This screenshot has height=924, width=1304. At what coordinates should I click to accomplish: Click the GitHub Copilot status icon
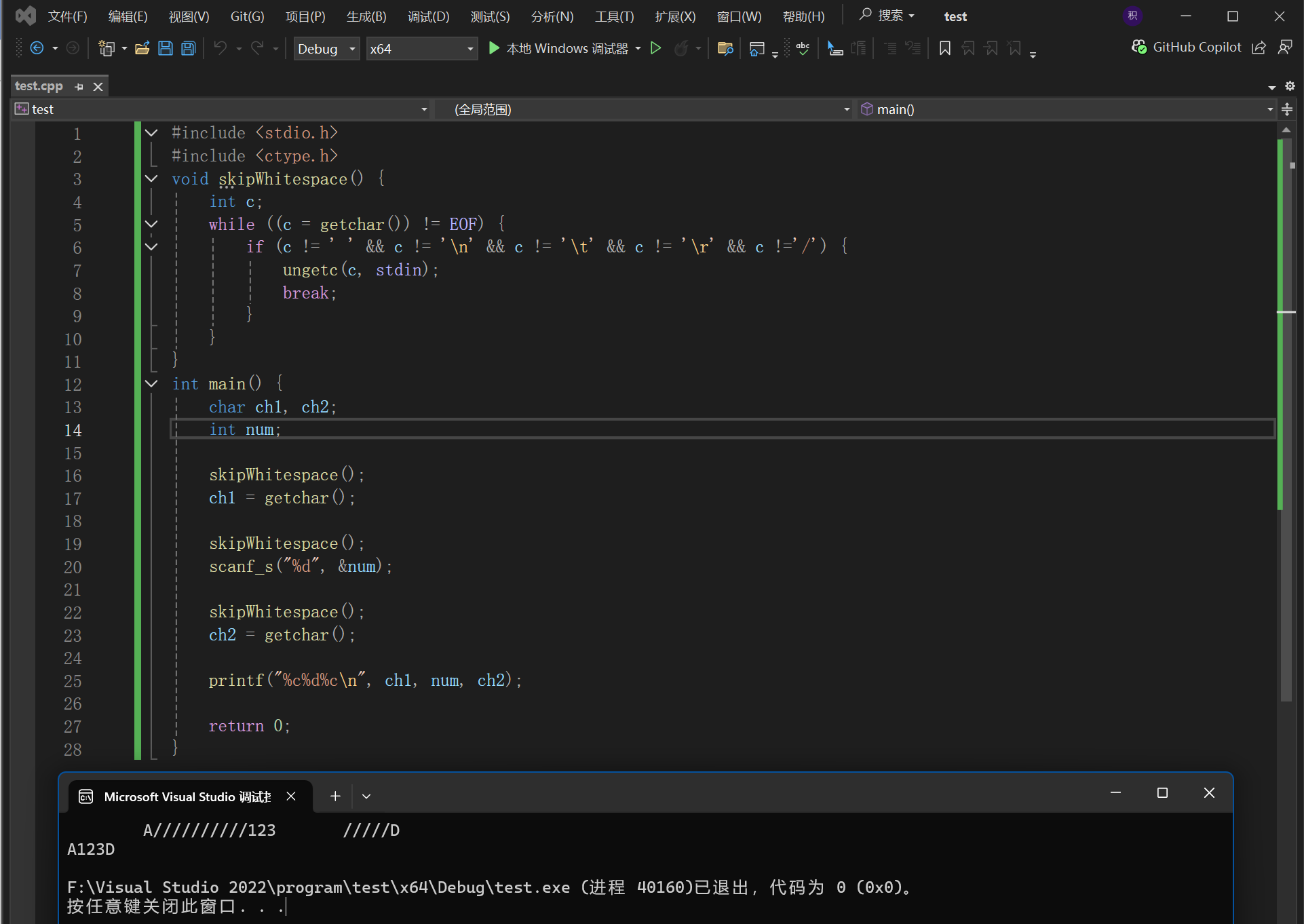[x=1138, y=47]
